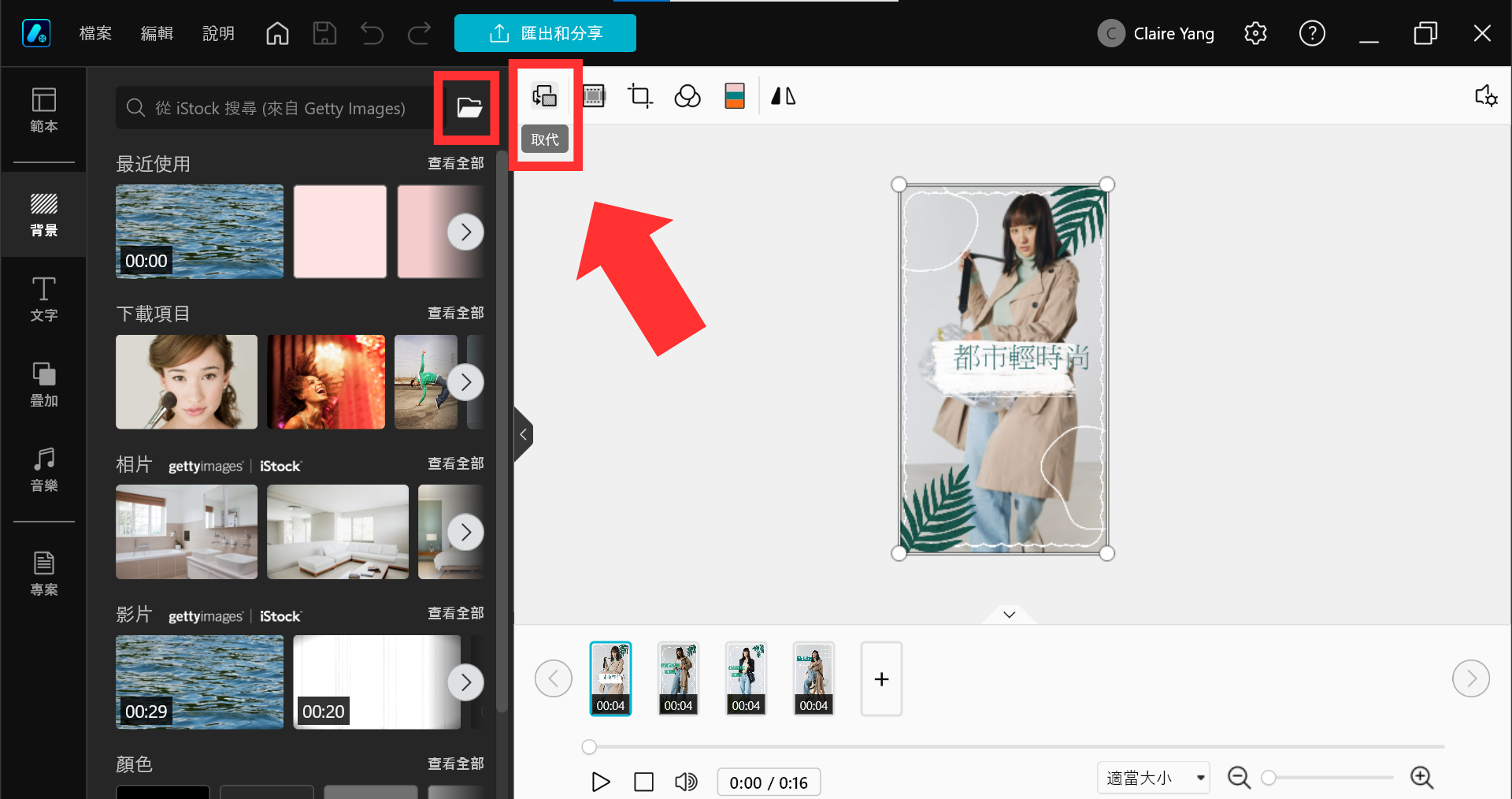Screen dimensions: 1512x799
Task: Open the 檔案 menu
Action: tap(95, 33)
